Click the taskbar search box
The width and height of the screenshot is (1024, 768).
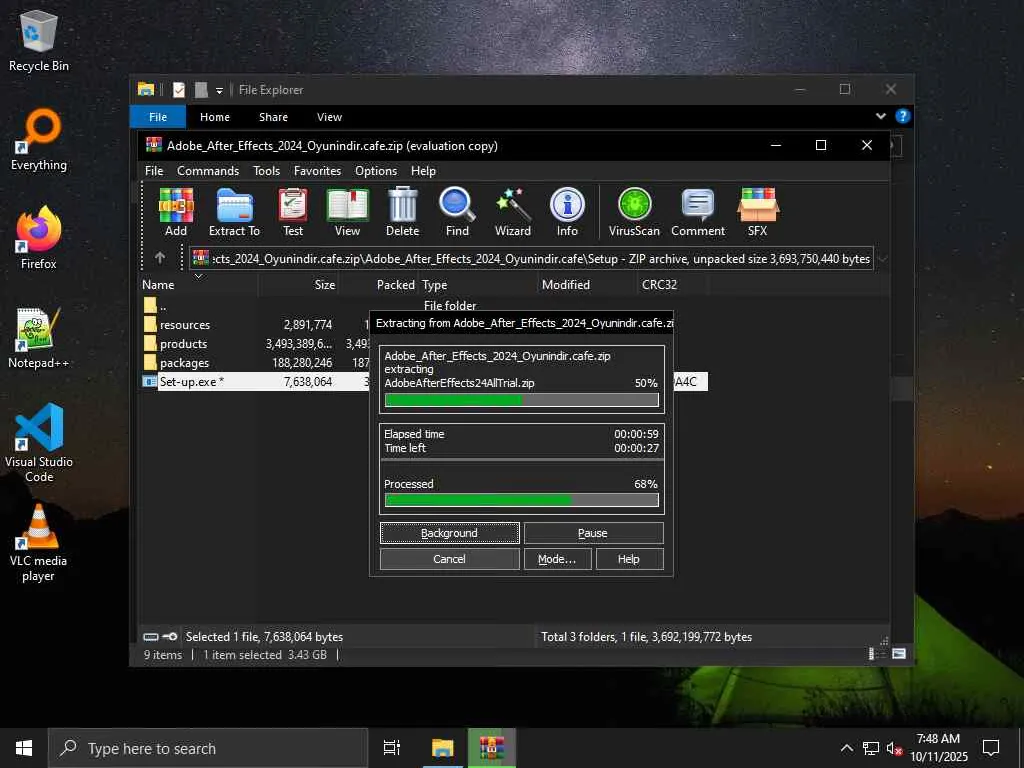[x=208, y=748]
